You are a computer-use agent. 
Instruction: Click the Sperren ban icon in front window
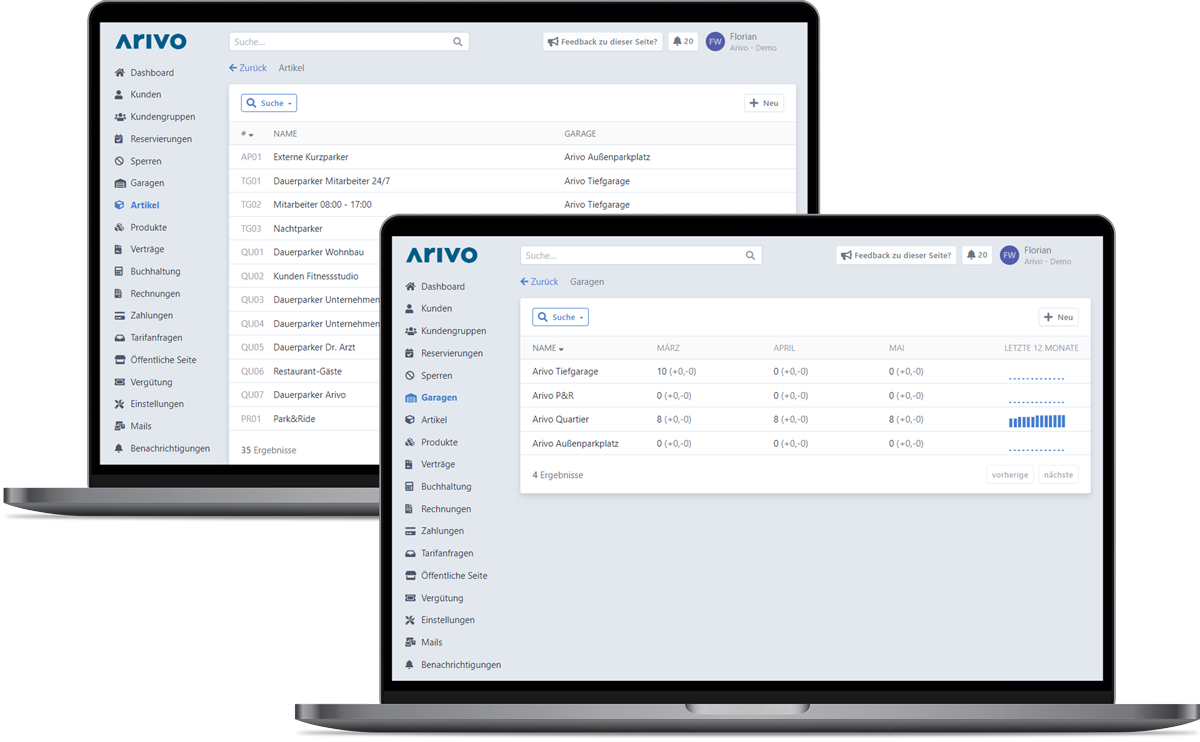[x=410, y=376]
